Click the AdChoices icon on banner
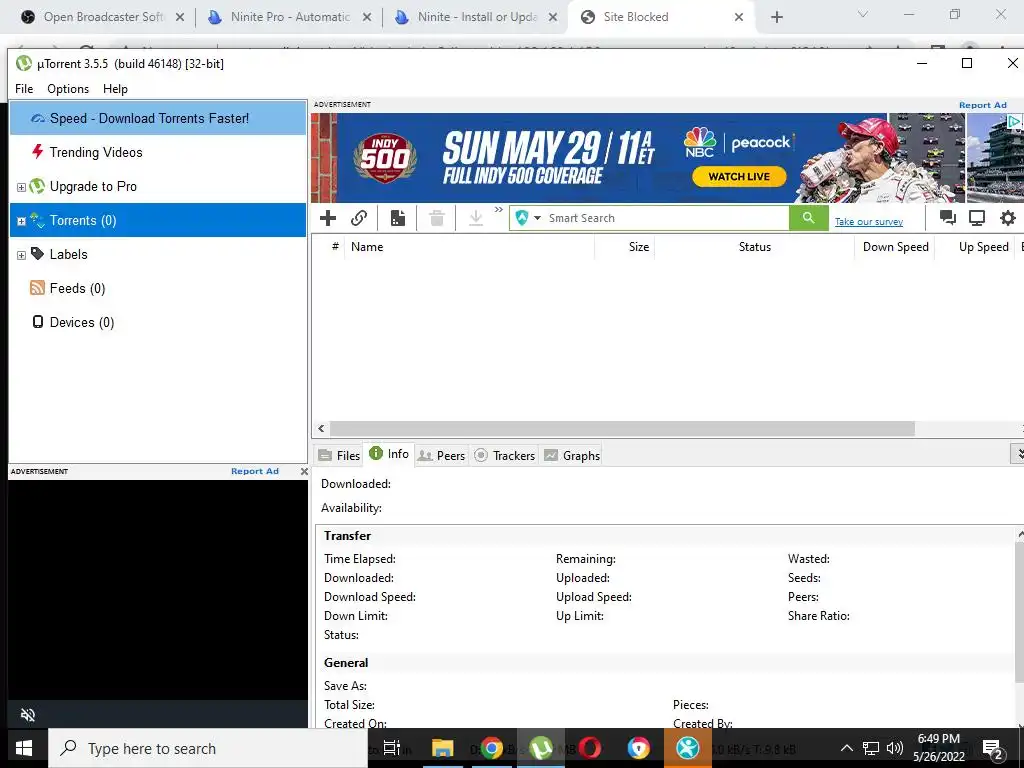This screenshot has width=1024, height=768. point(1014,121)
